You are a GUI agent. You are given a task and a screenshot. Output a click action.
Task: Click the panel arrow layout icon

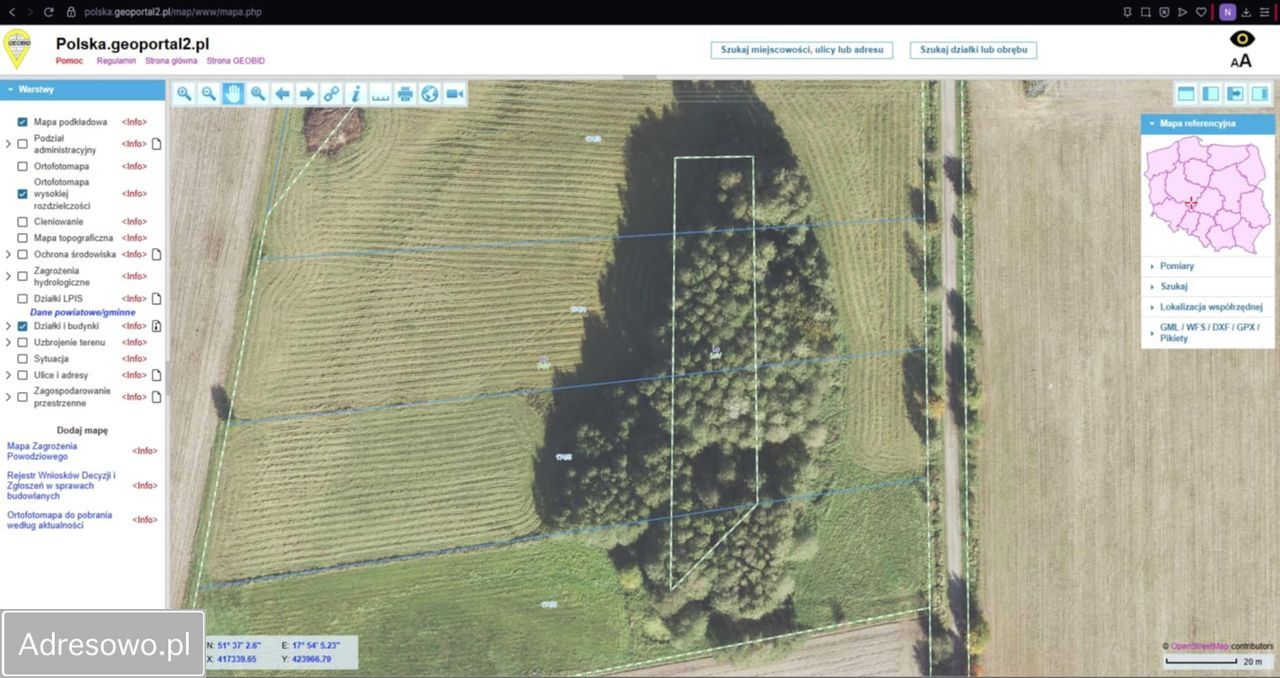pyautogui.click(x=1235, y=94)
